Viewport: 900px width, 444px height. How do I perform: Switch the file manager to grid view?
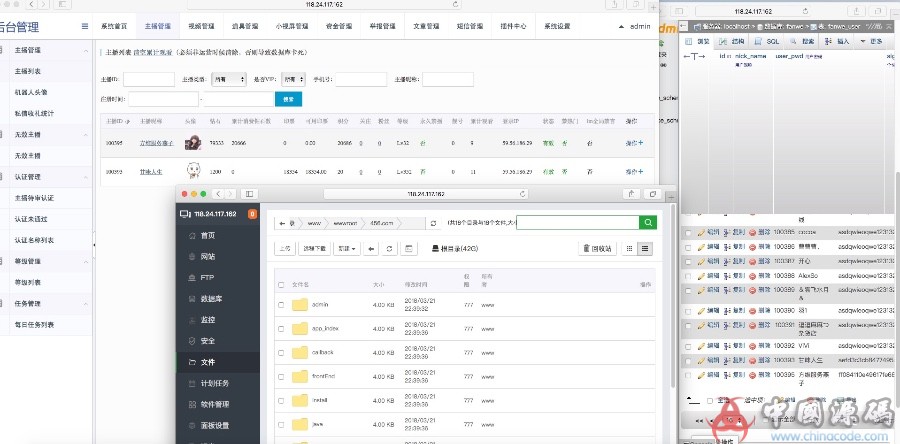(x=630, y=248)
